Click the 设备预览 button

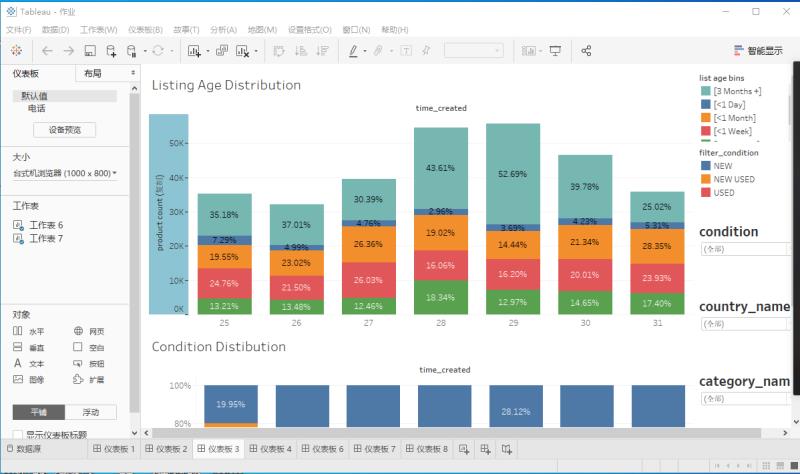[x=65, y=130]
